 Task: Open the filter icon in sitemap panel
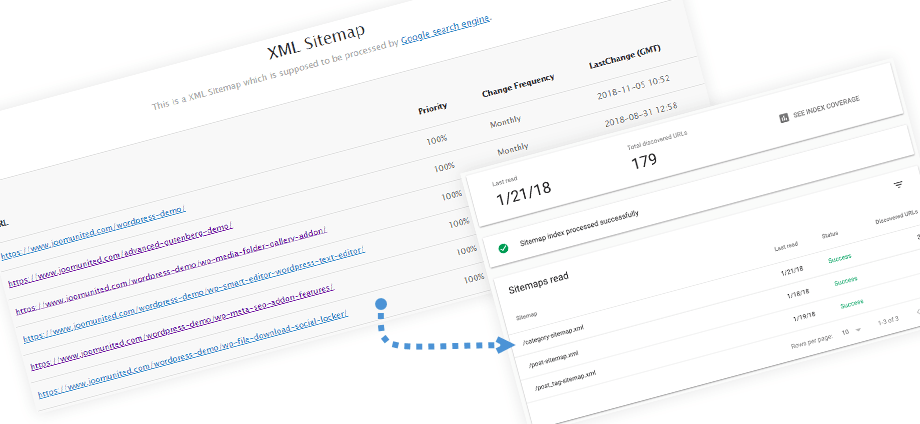click(897, 185)
